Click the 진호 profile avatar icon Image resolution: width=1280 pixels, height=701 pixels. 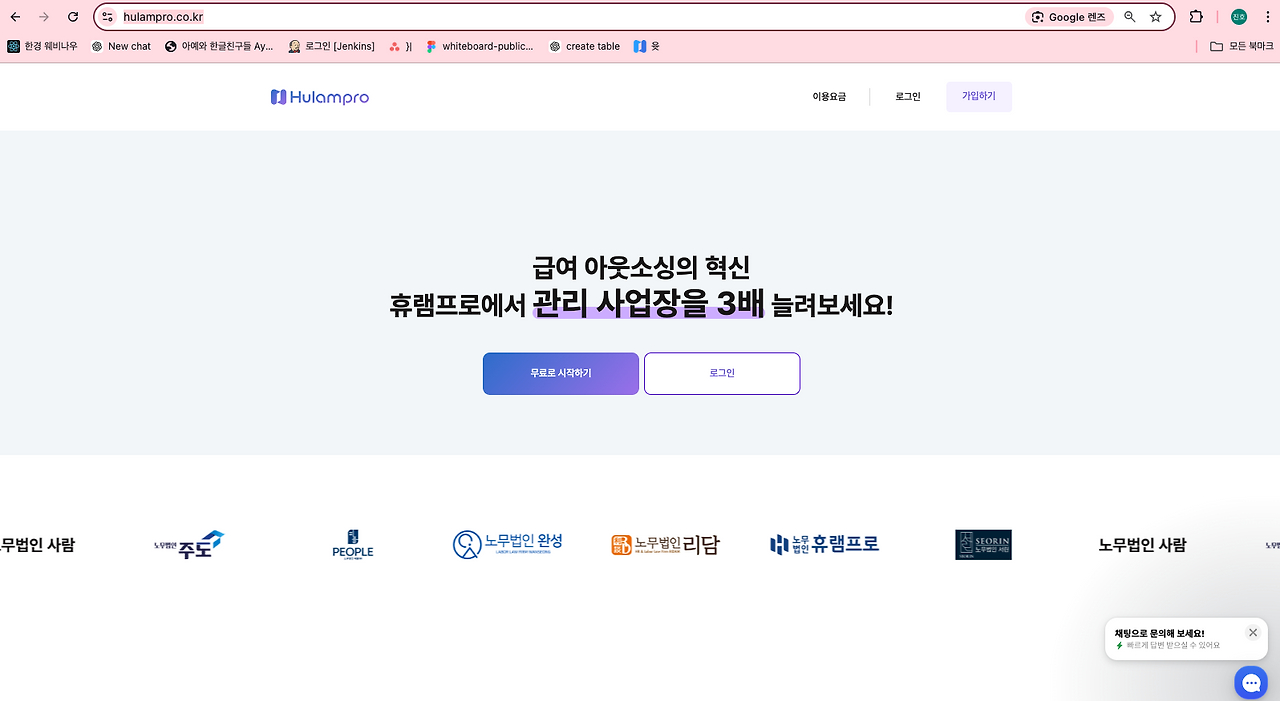[1238, 16]
